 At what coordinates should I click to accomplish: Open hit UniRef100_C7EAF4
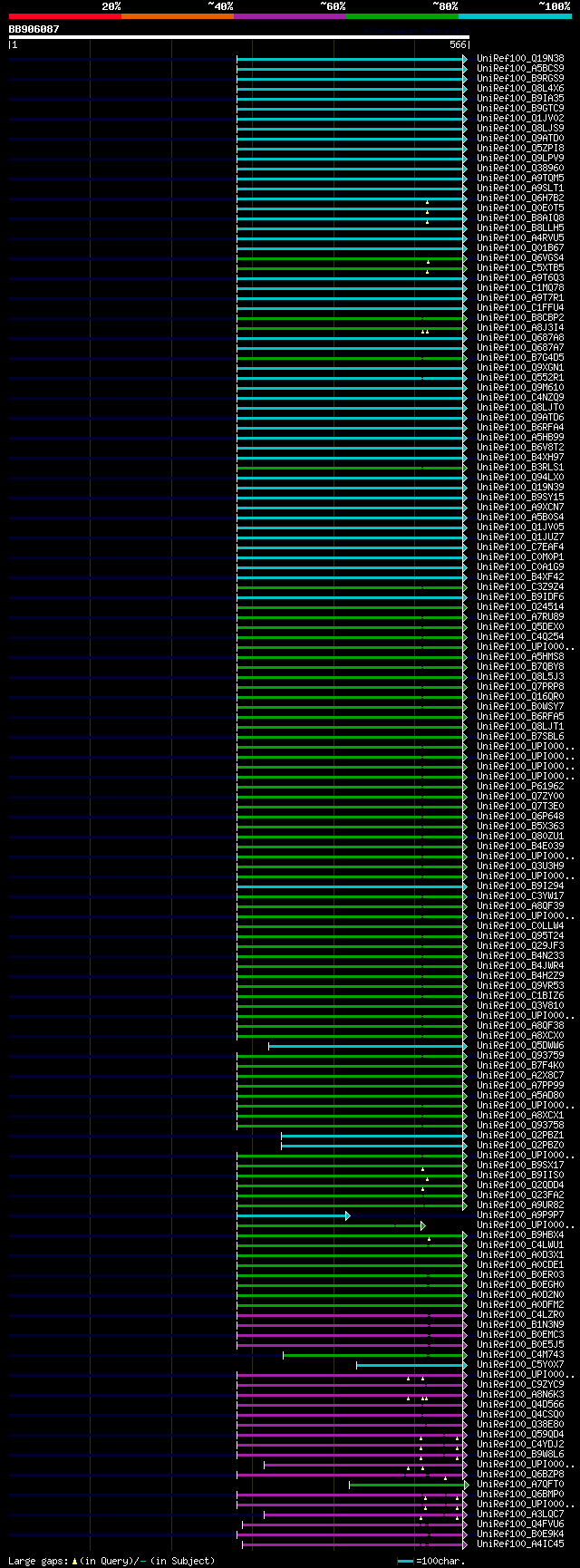coord(520,547)
